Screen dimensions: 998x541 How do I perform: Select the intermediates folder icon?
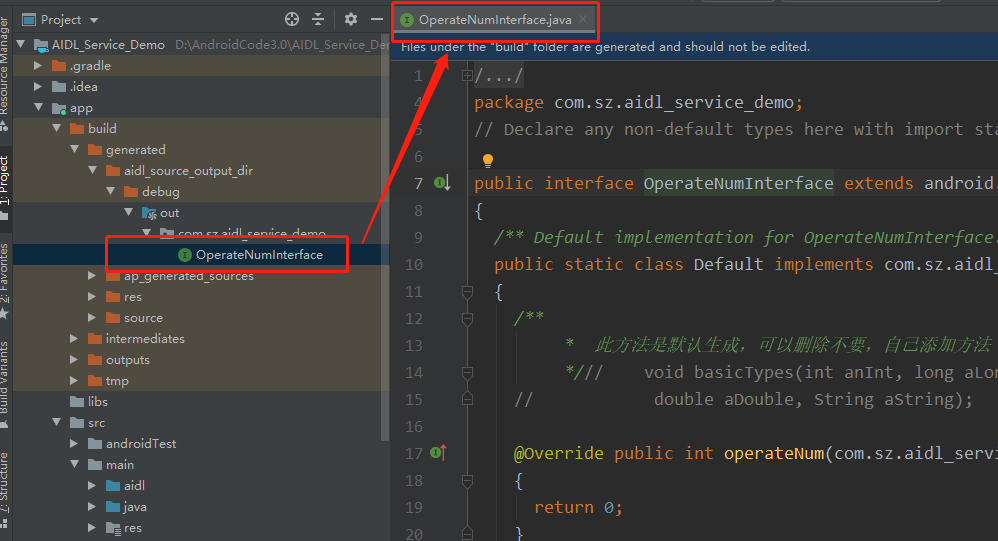coord(95,339)
